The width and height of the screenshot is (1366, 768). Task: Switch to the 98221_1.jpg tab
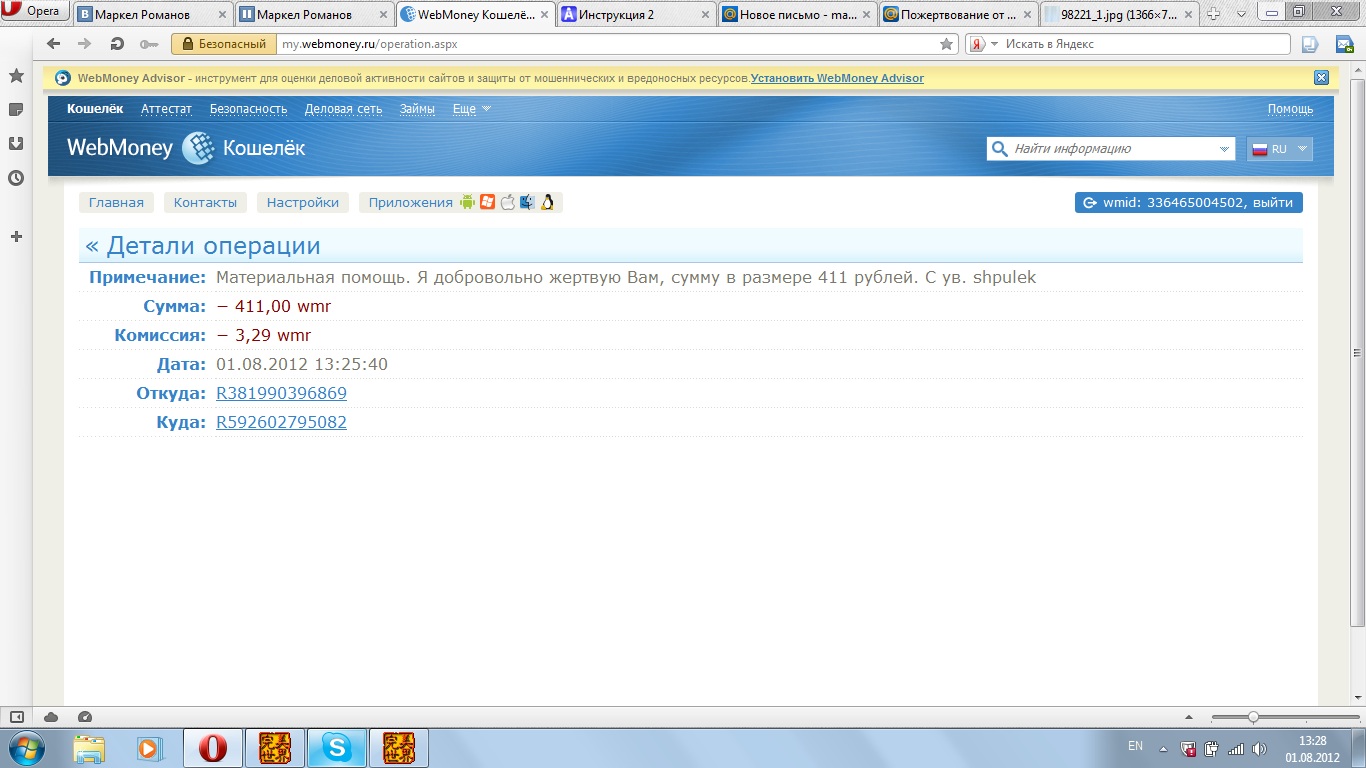pyautogui.click(x=1118, y=14)
